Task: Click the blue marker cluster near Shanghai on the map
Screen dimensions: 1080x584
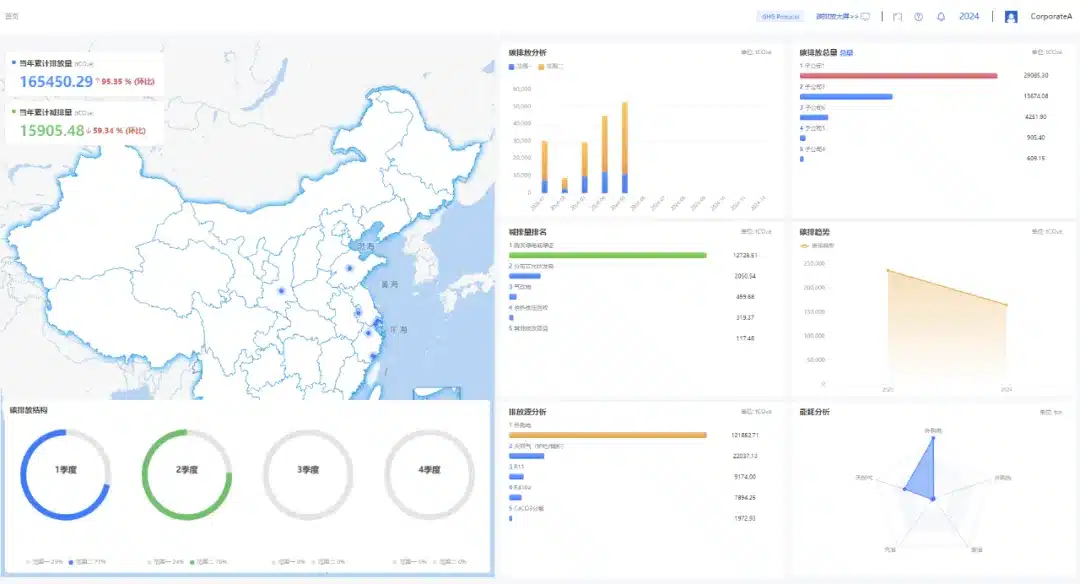Action: [380, 320]
